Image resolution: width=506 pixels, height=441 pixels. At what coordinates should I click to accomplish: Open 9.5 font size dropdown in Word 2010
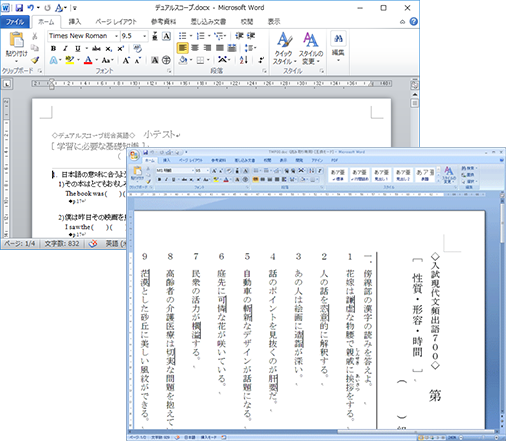pyautogui.click(x=144, y=36)
